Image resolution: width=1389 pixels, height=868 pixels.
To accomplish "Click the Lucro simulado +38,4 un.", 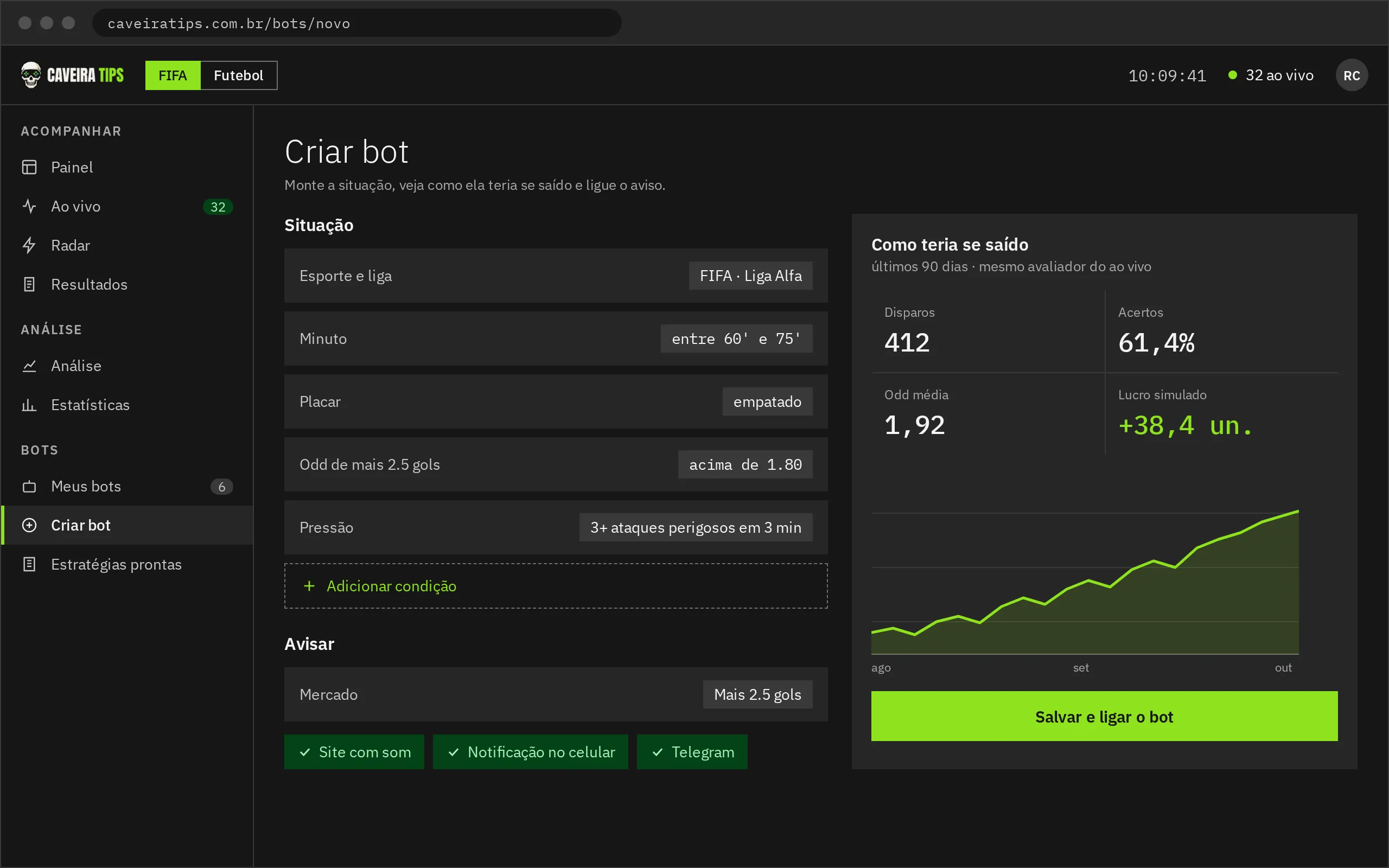I will click(1185, 425).
